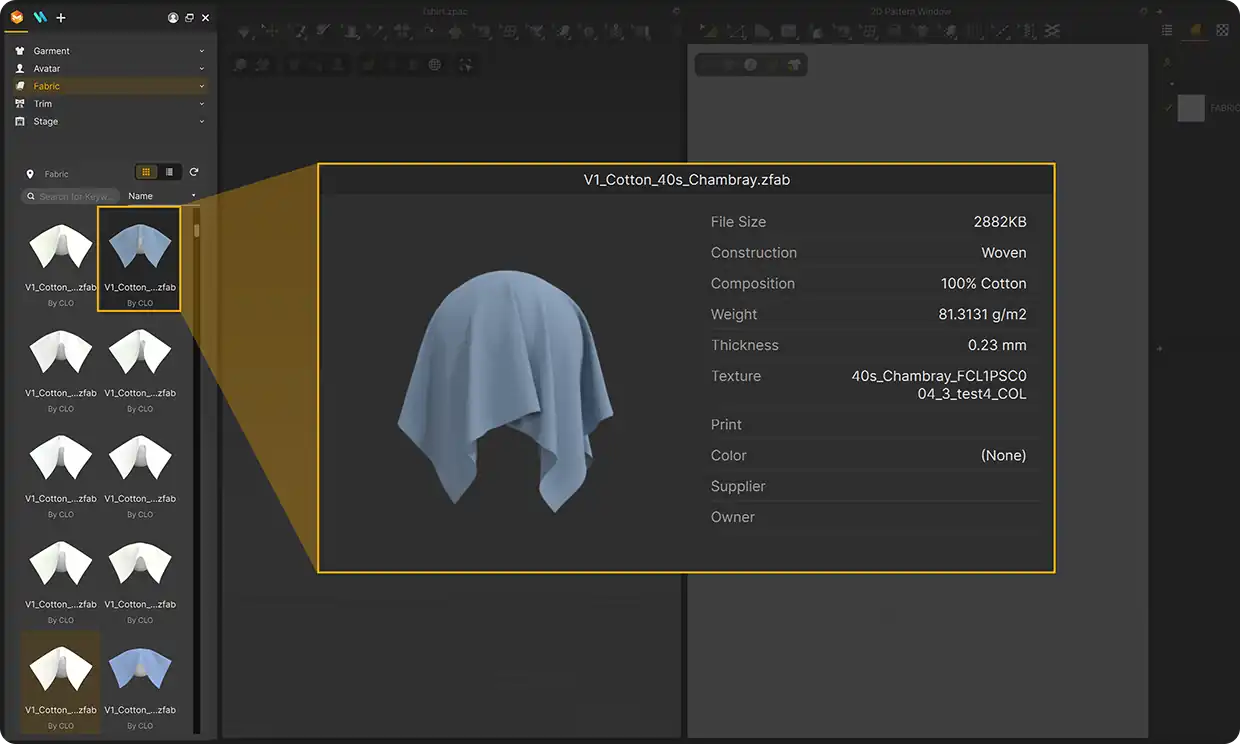Open the CLO library home tab icon
The height and width of the screenshot is (744, 1240).
[x=17, y=18]
